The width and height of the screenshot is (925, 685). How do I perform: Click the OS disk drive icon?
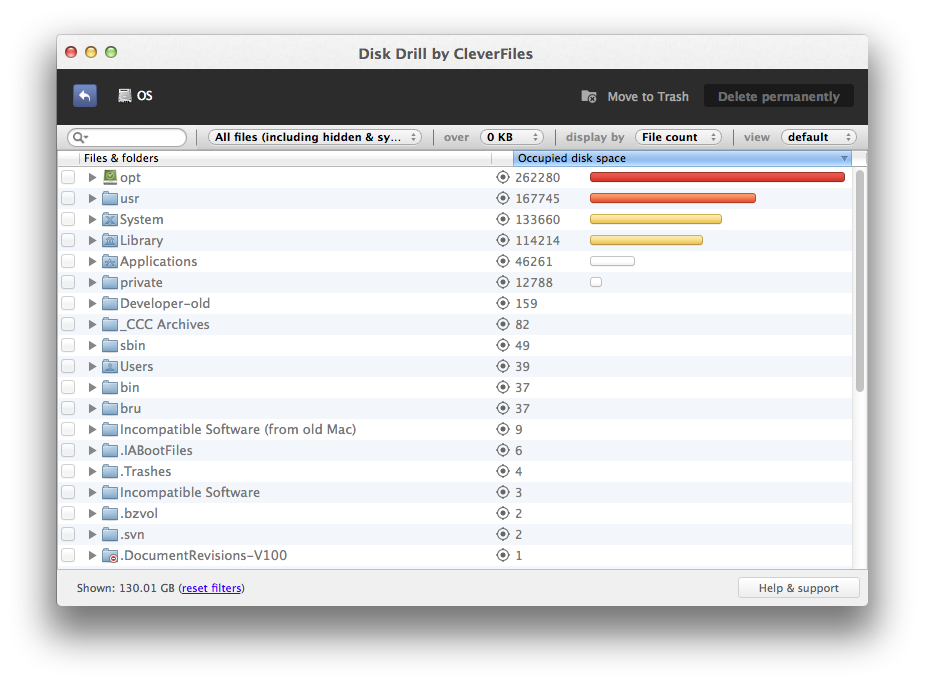click(124, 96)
